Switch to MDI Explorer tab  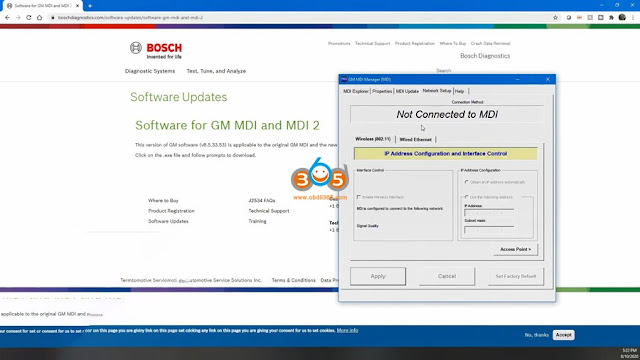point(356,91)
